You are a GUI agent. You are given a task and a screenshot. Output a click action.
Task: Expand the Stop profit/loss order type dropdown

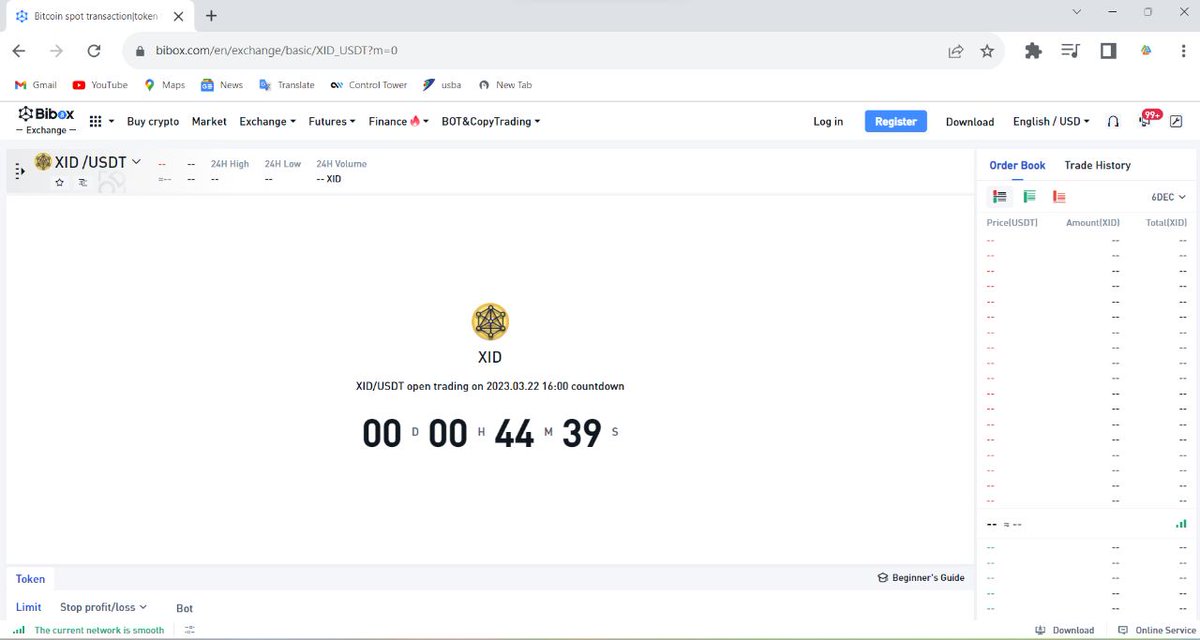coord(104,607)
